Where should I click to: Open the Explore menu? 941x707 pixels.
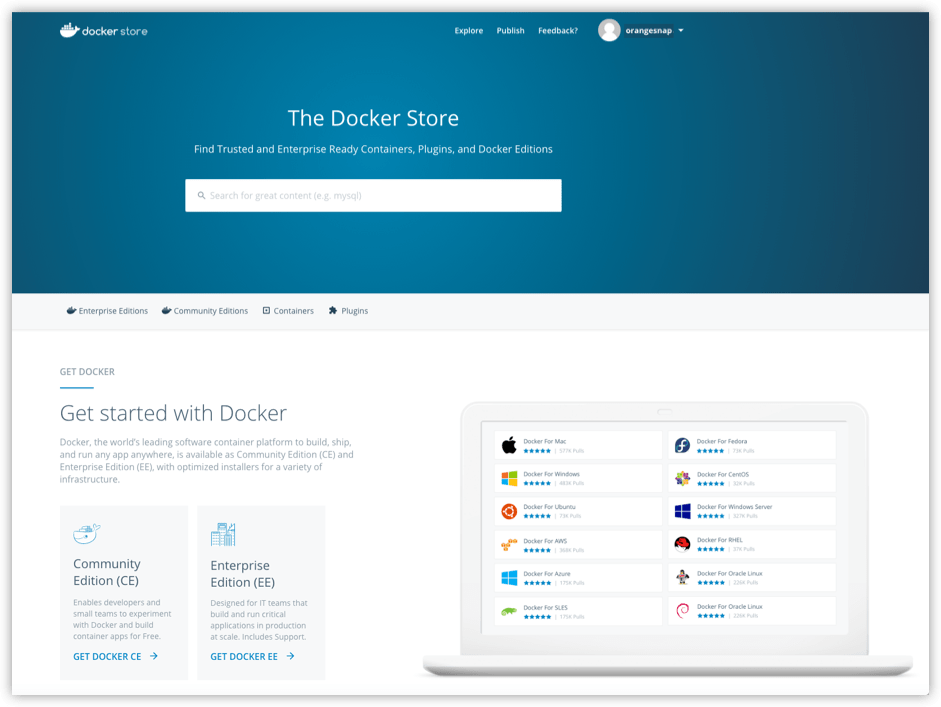coord(468,30)
